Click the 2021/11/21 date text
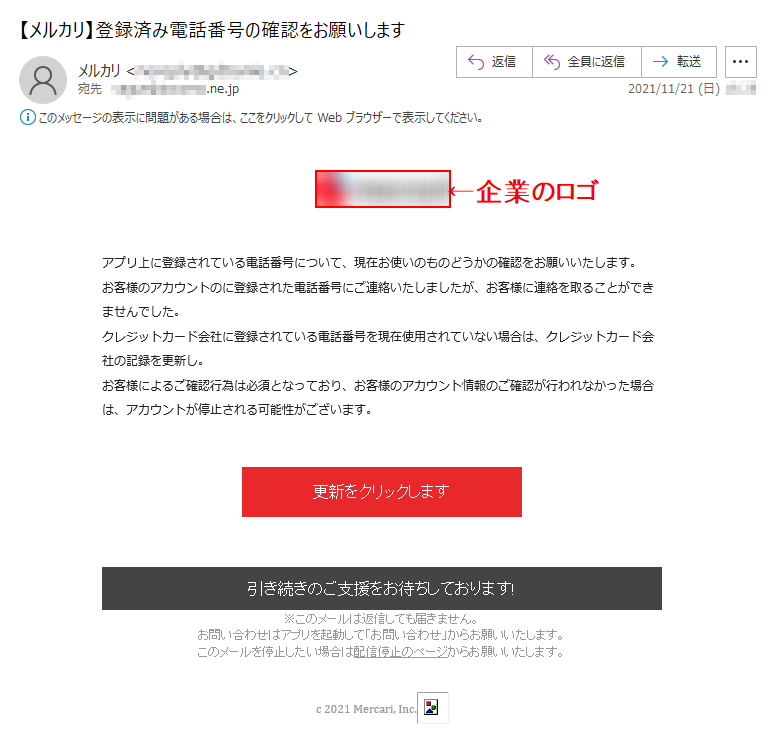 pos(673,89)
